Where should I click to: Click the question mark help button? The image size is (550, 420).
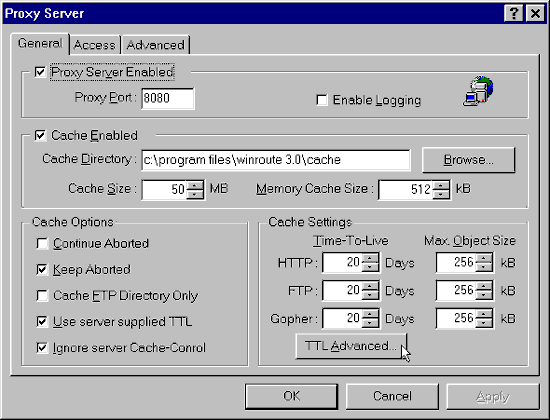tap(514, 14)
